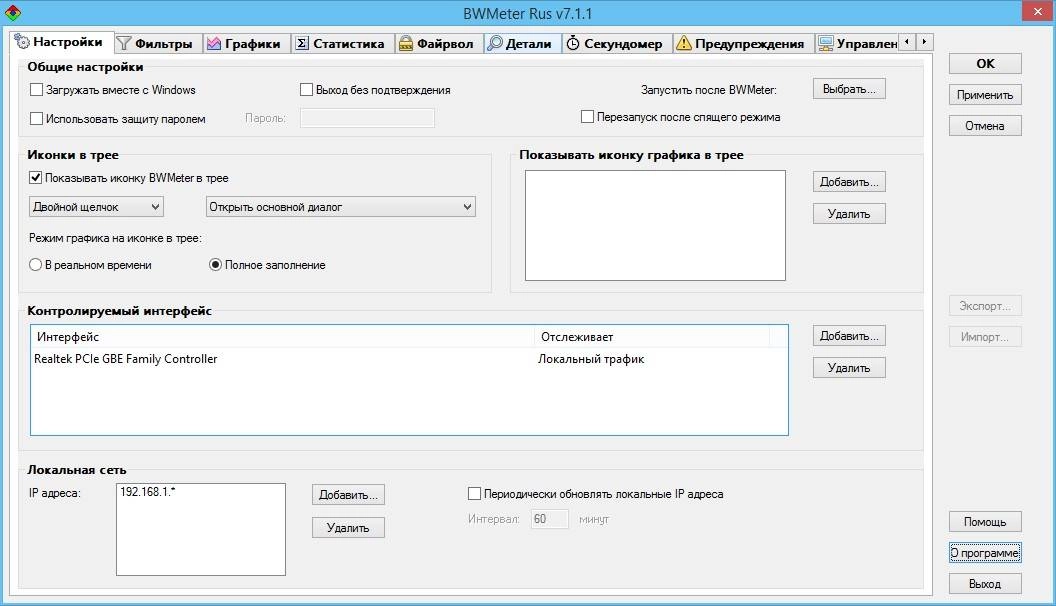Image resolution: width=1056 pixels, height=606 pixels.
Task: Switch to the Предупреждения tab
Action: (743, 44)
